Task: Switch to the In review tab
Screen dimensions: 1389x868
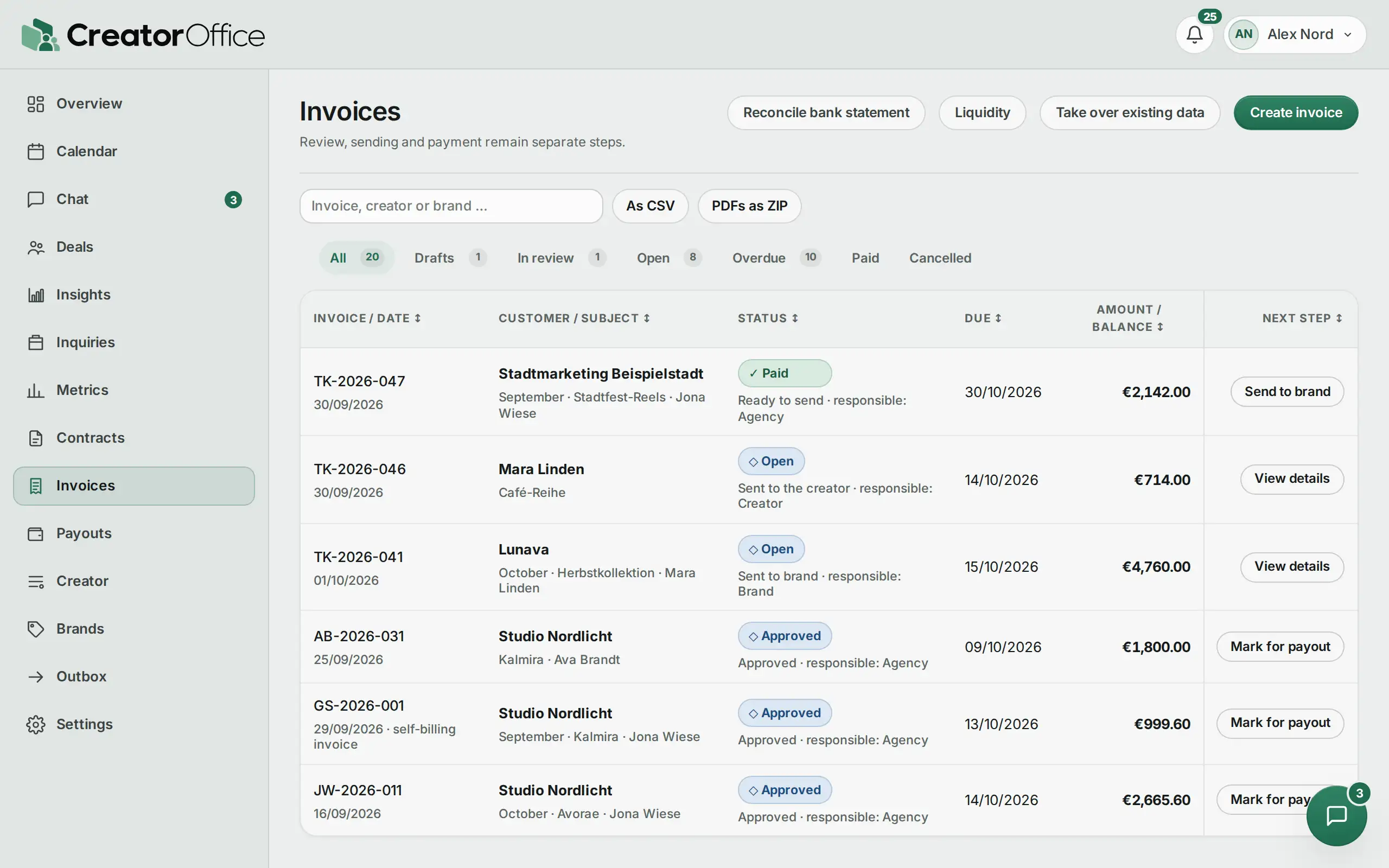Action: click(562, 258)
